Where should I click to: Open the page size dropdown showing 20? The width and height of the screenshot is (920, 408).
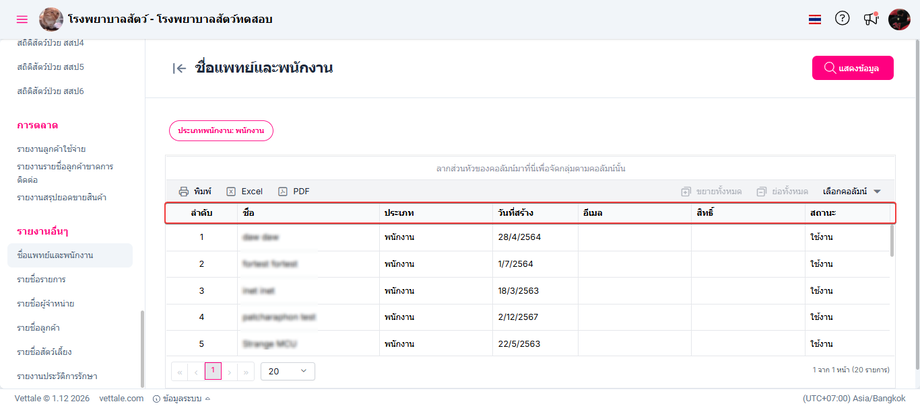[x=287, y=371]
